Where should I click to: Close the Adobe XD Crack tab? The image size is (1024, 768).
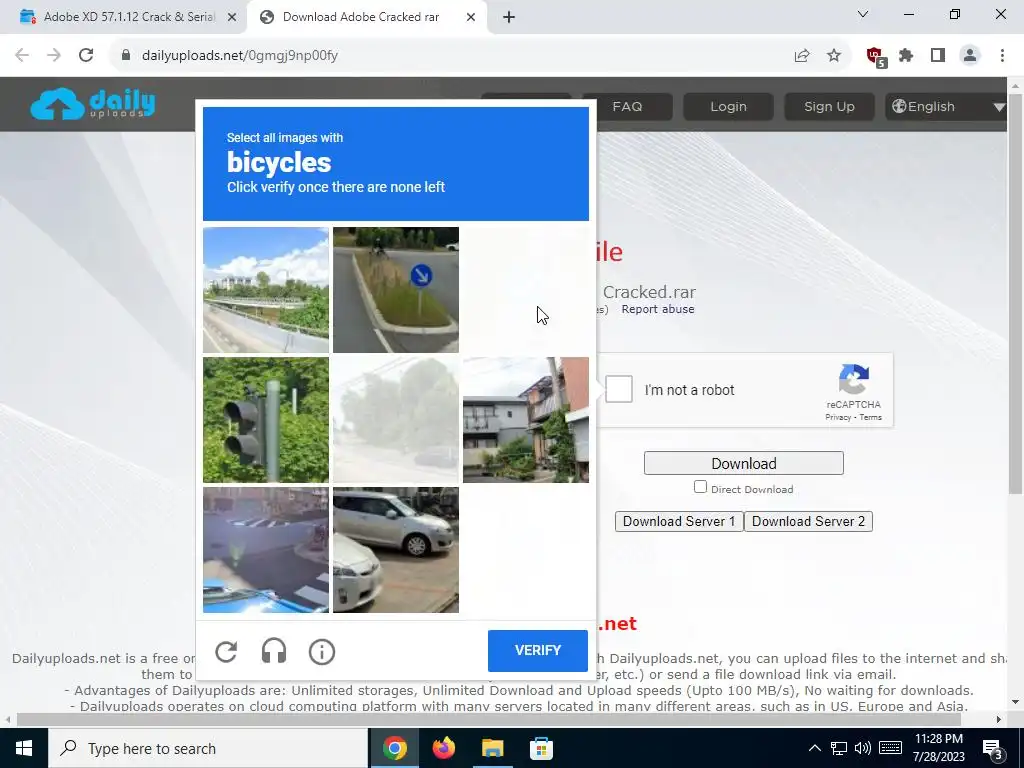232,17
